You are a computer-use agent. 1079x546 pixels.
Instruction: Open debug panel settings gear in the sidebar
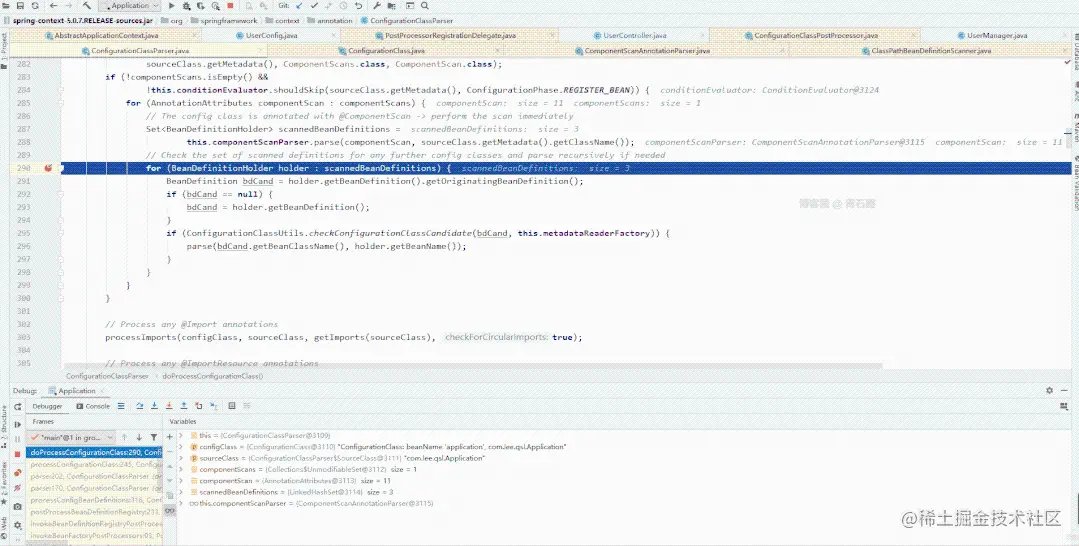pyautogui.click(x=18, y=525)
